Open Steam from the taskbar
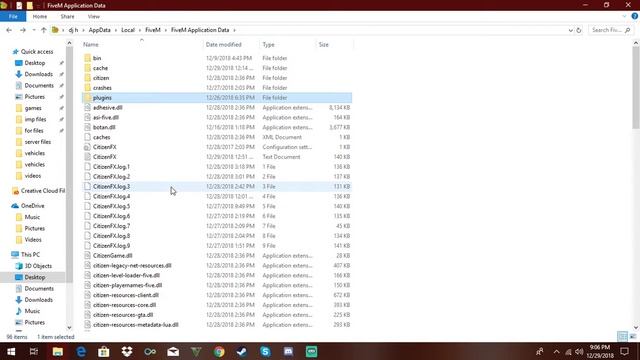Screen dimensions: 640x360 [242, 351]
